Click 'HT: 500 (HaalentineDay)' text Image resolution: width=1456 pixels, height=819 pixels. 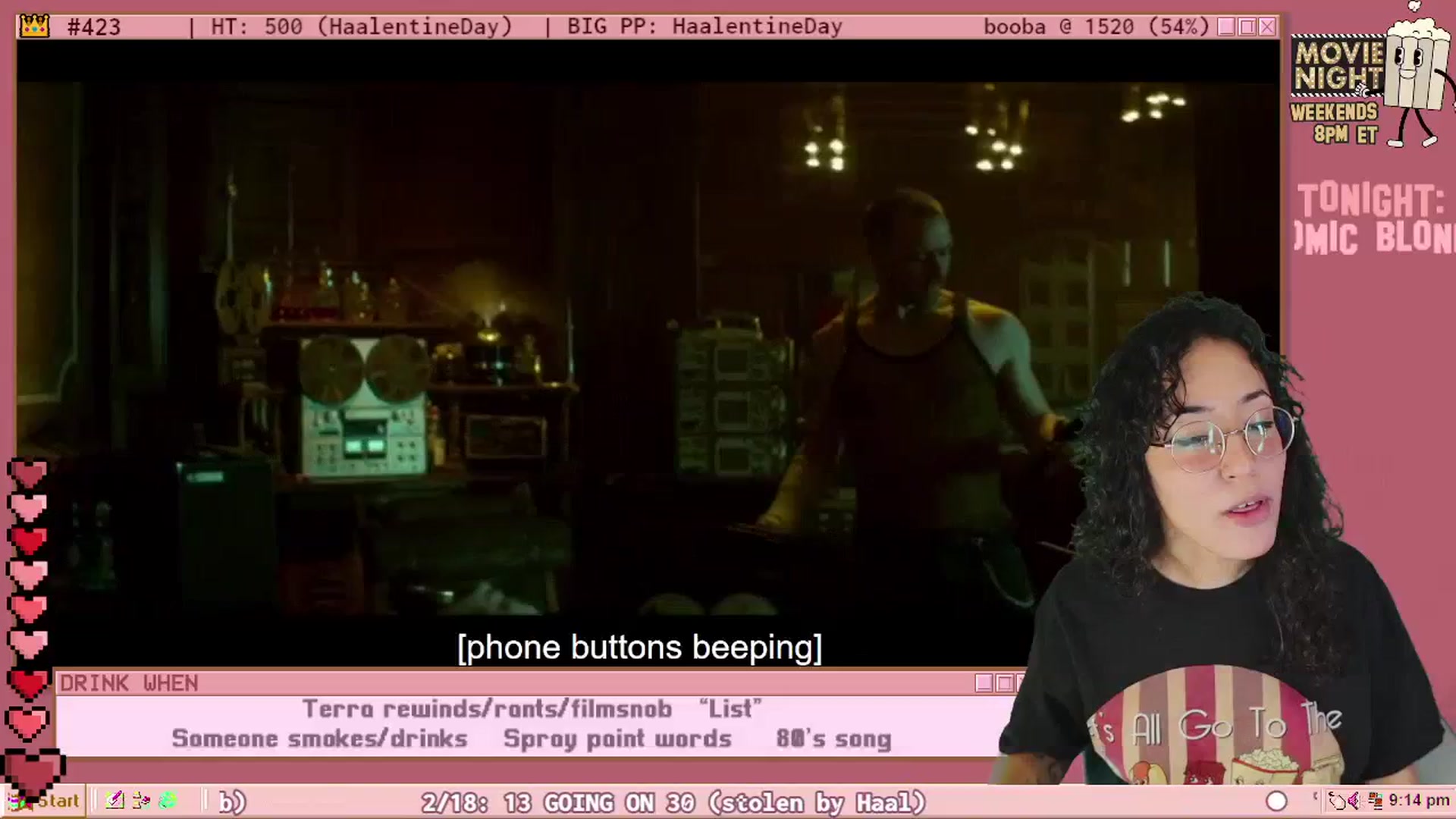pos(362,27)
